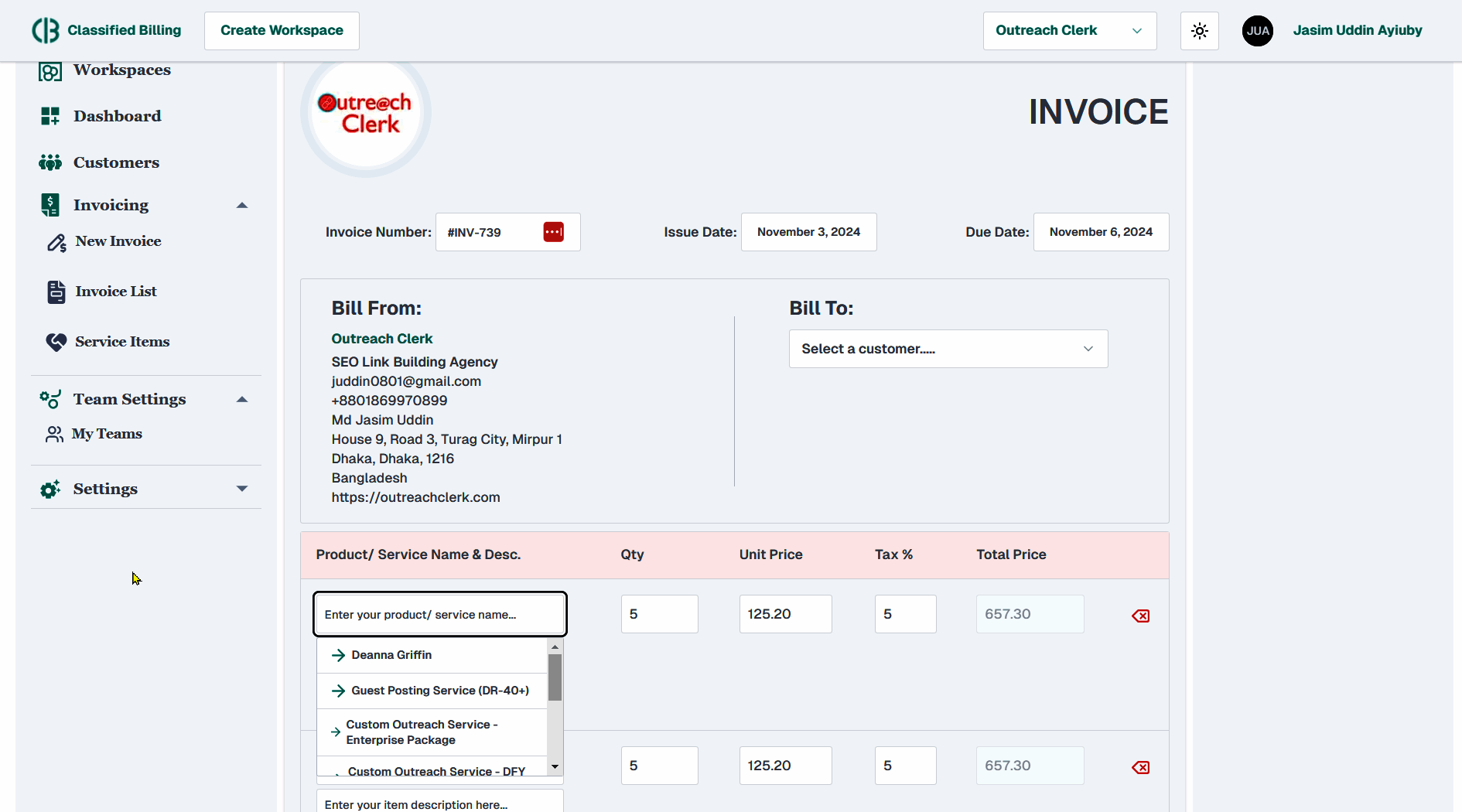Expand the Settings section
The height and width of the screenshot is (812, 1462).
pos(242,488)
